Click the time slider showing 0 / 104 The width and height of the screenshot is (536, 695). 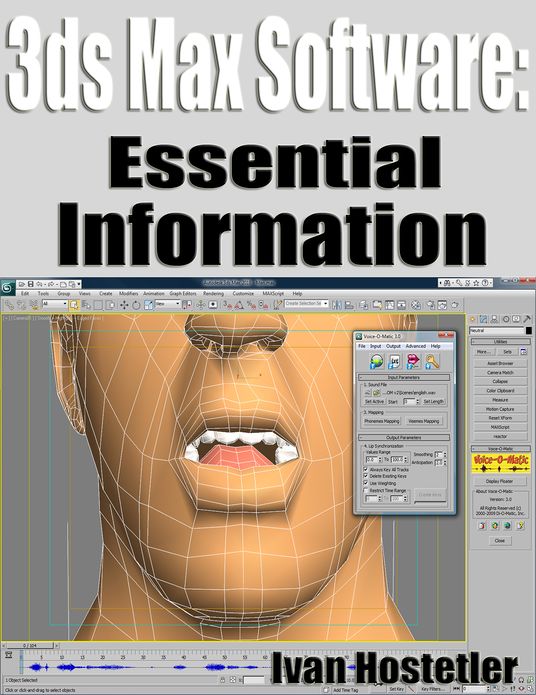[x=30, y=646]
